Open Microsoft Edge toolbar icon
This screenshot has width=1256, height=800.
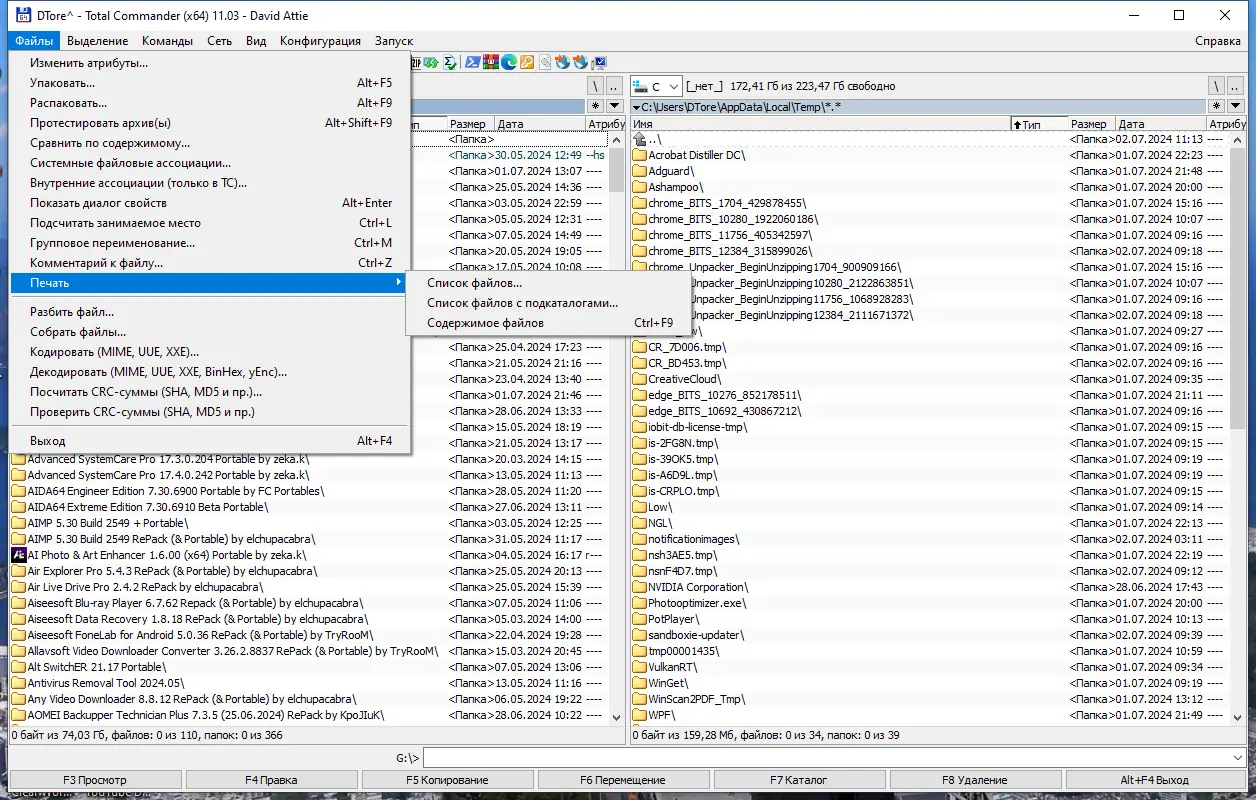(x=509, y=62)
